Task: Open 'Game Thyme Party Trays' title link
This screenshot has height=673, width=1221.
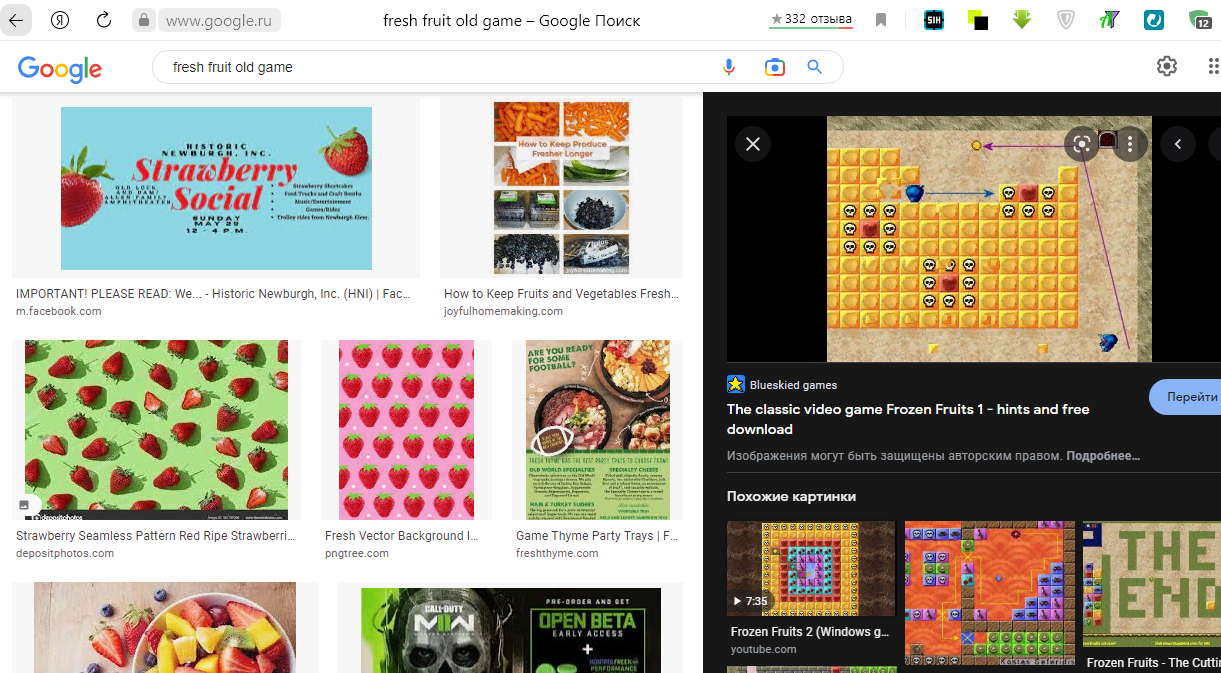Action: (597, 536)
